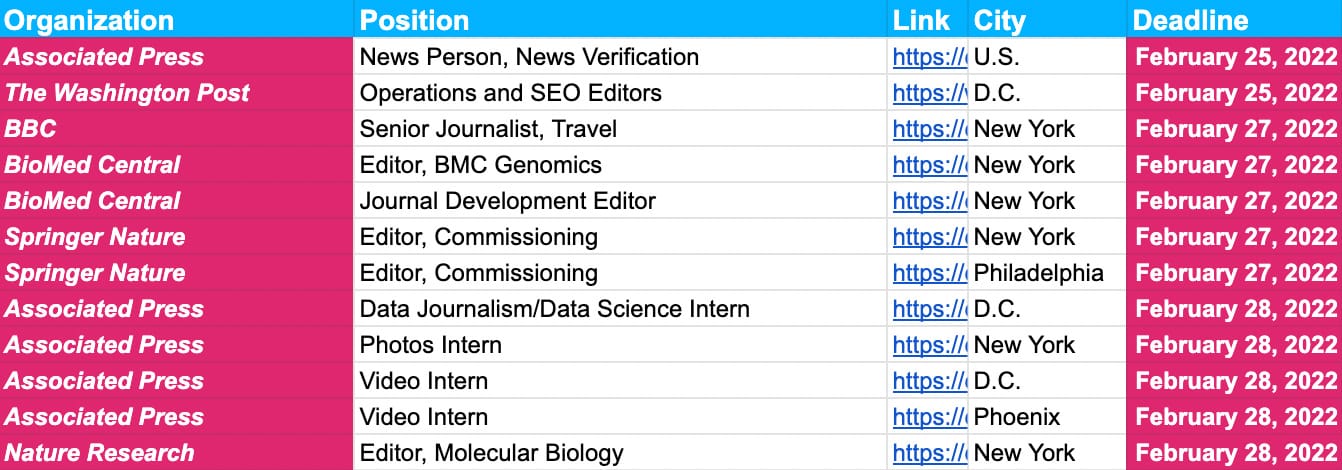Open link for Data Journalism Intern row
Image resolution: width=1342 pixels, height=470 pixels.
coord(929,309)
